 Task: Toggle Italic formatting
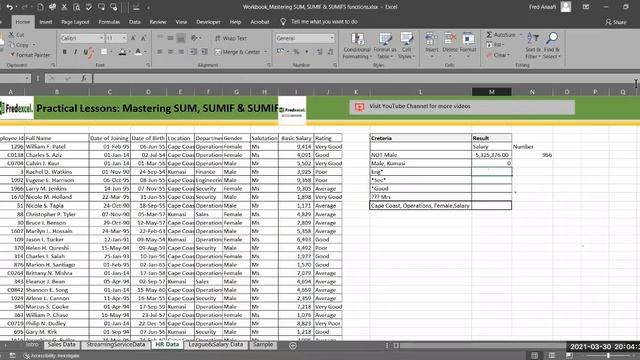click(x=75, y=52)
